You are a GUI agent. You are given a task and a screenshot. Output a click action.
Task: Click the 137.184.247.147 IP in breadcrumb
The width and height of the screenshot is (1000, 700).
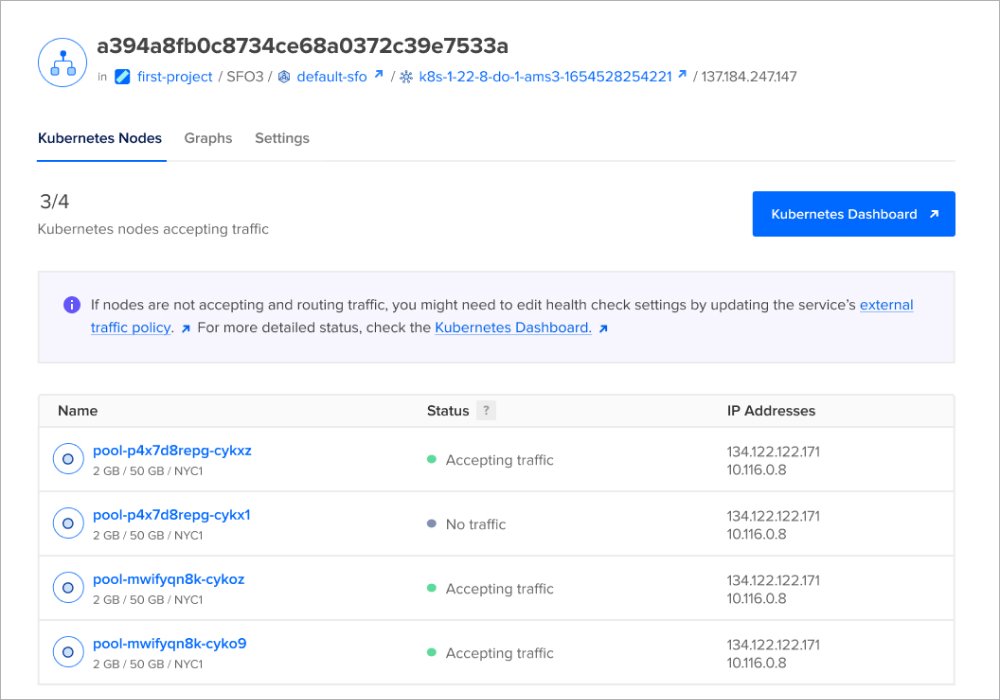pyautogui.click(x=749, y=77)
